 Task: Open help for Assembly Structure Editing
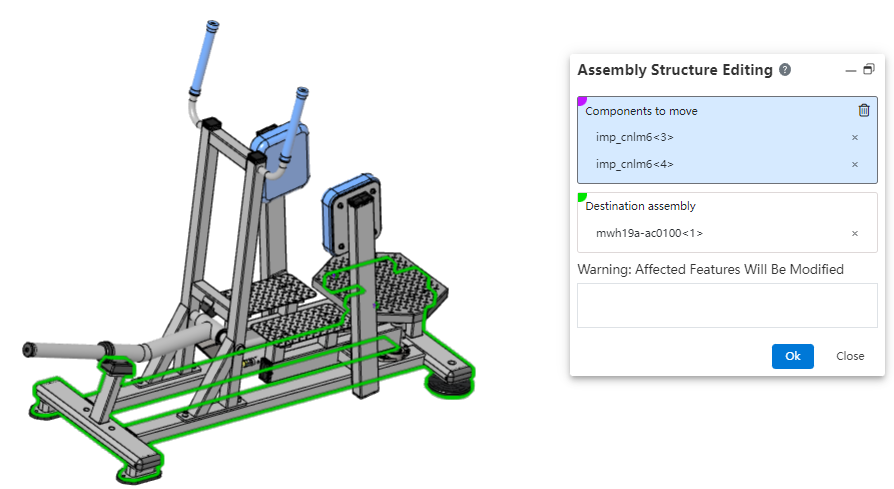[785, 70]
